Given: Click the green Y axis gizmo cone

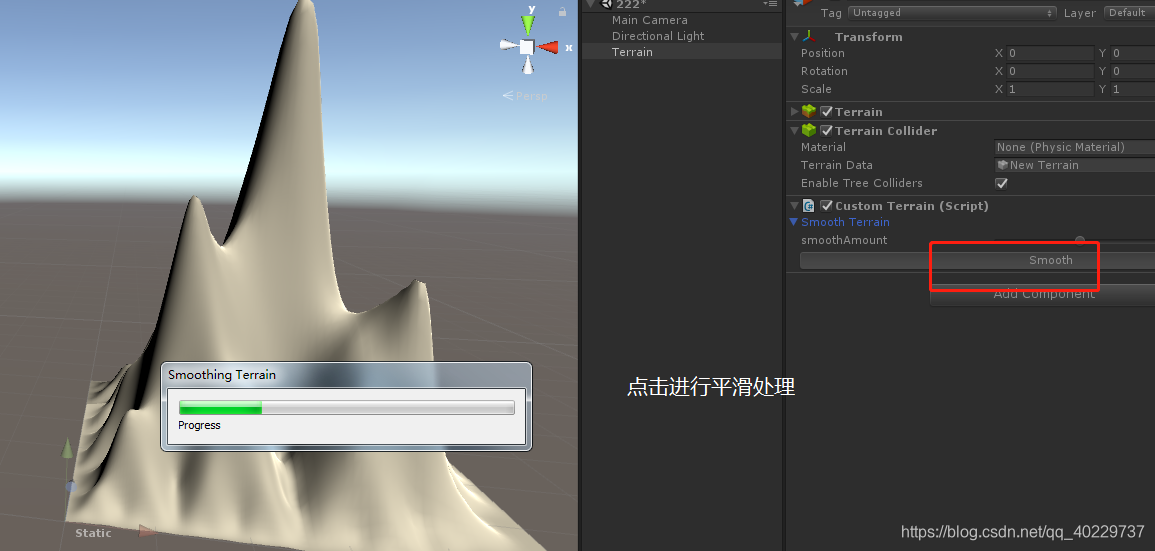Looking at the screenshot, I should [x=528, y=24].
